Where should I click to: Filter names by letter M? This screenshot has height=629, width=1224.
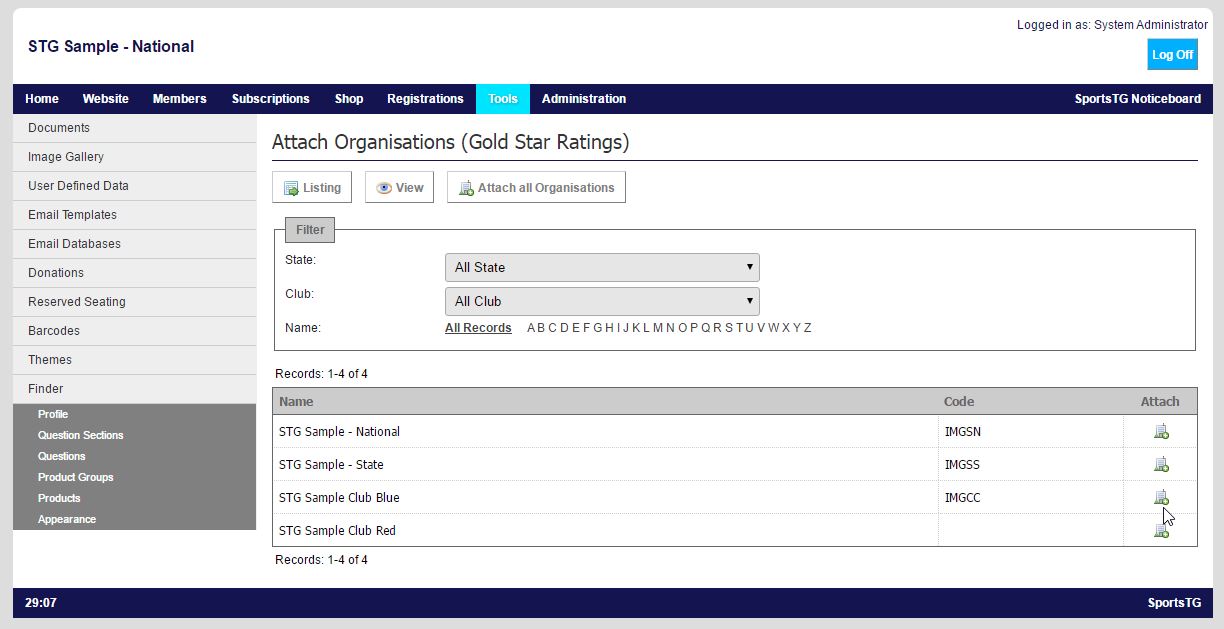[x=658, y=328]
